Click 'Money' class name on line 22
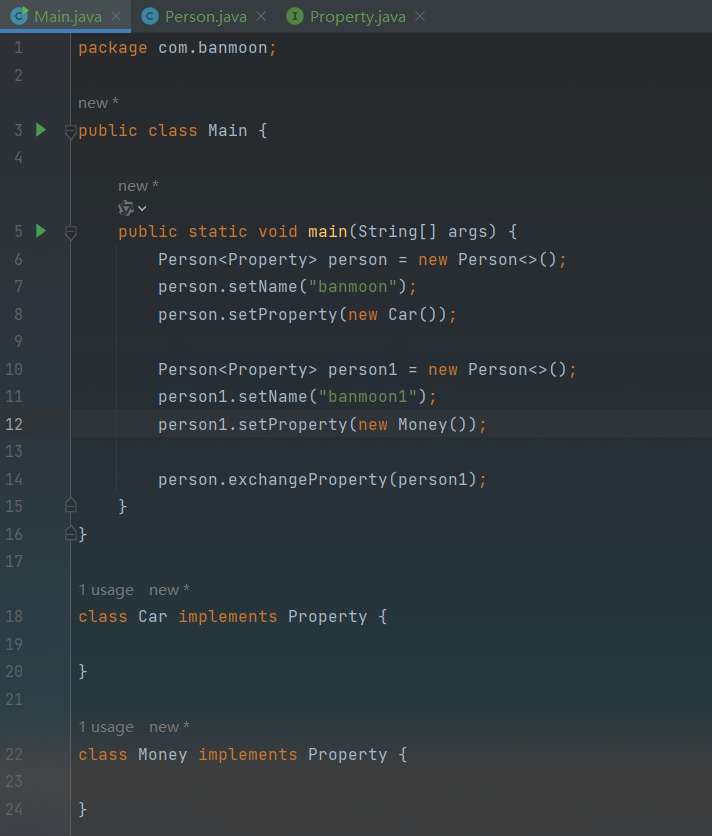Image resolution: width=712 pixels, height=836 pixels. click(x=163, y=754)
